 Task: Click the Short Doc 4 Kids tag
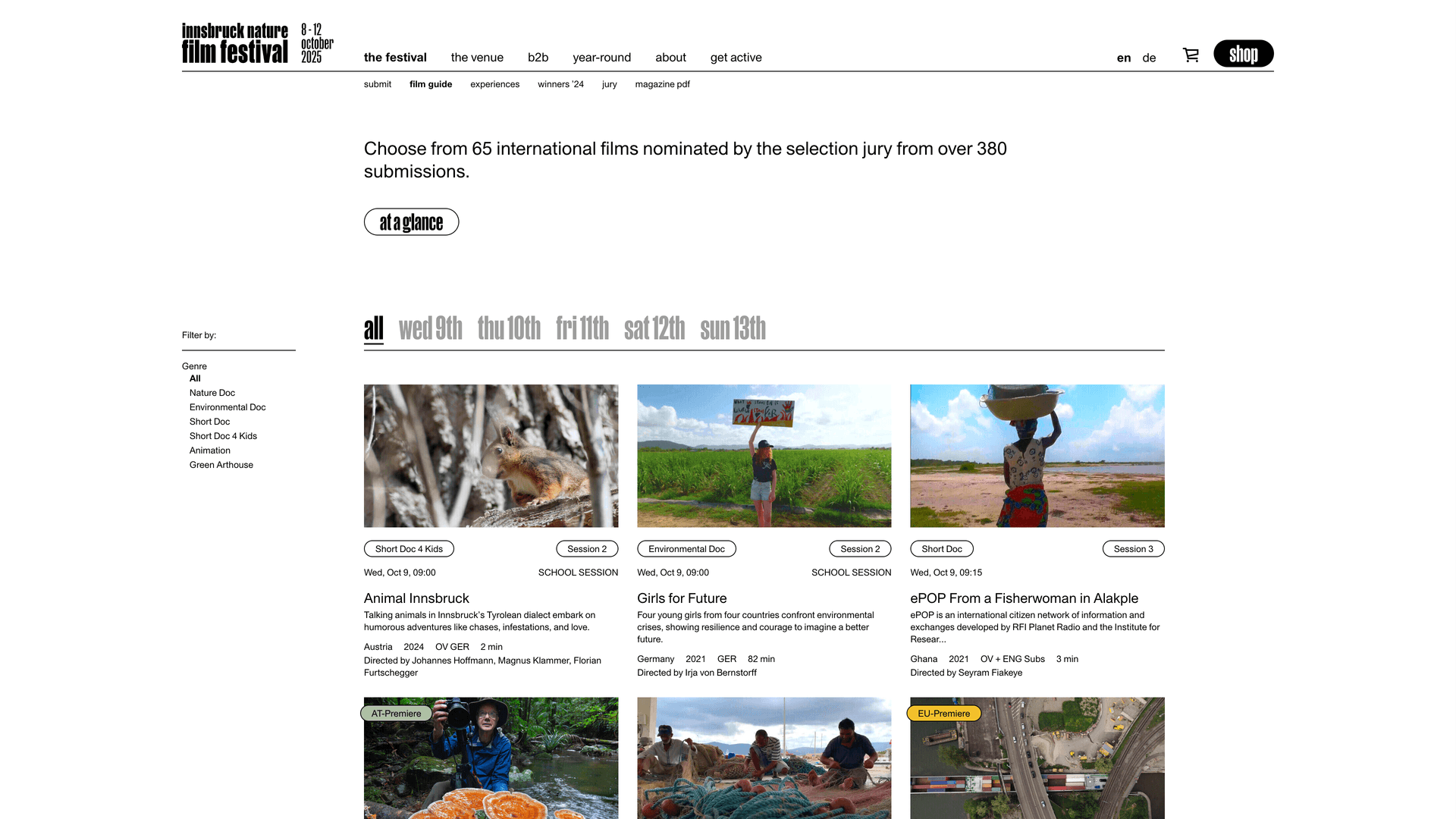(409, 549)
